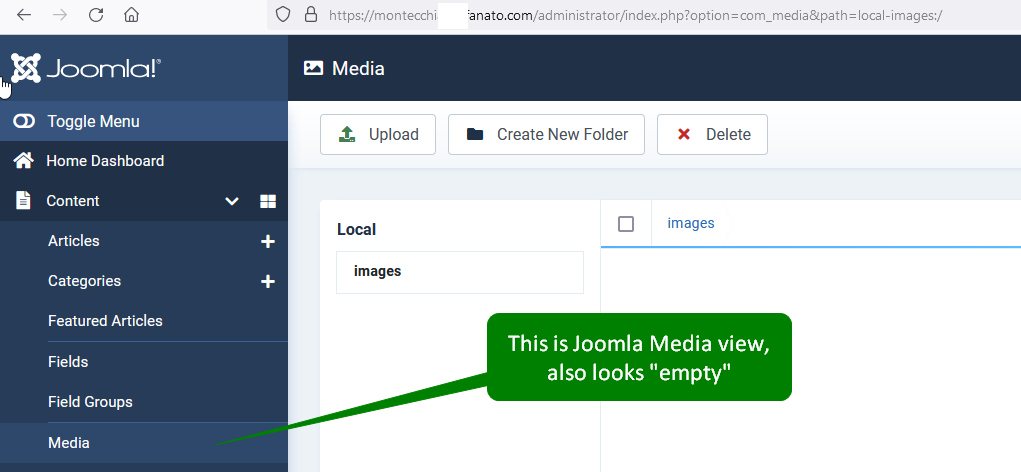Click the Delete button
Viewport: 1021px width, 472px height.
712,135
